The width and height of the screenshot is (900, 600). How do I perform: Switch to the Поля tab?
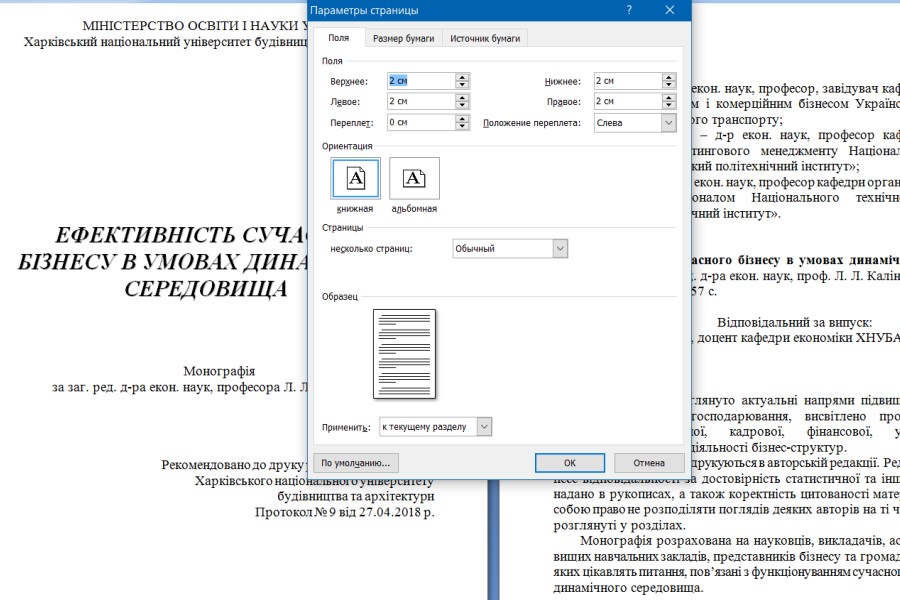coord(339,38)
